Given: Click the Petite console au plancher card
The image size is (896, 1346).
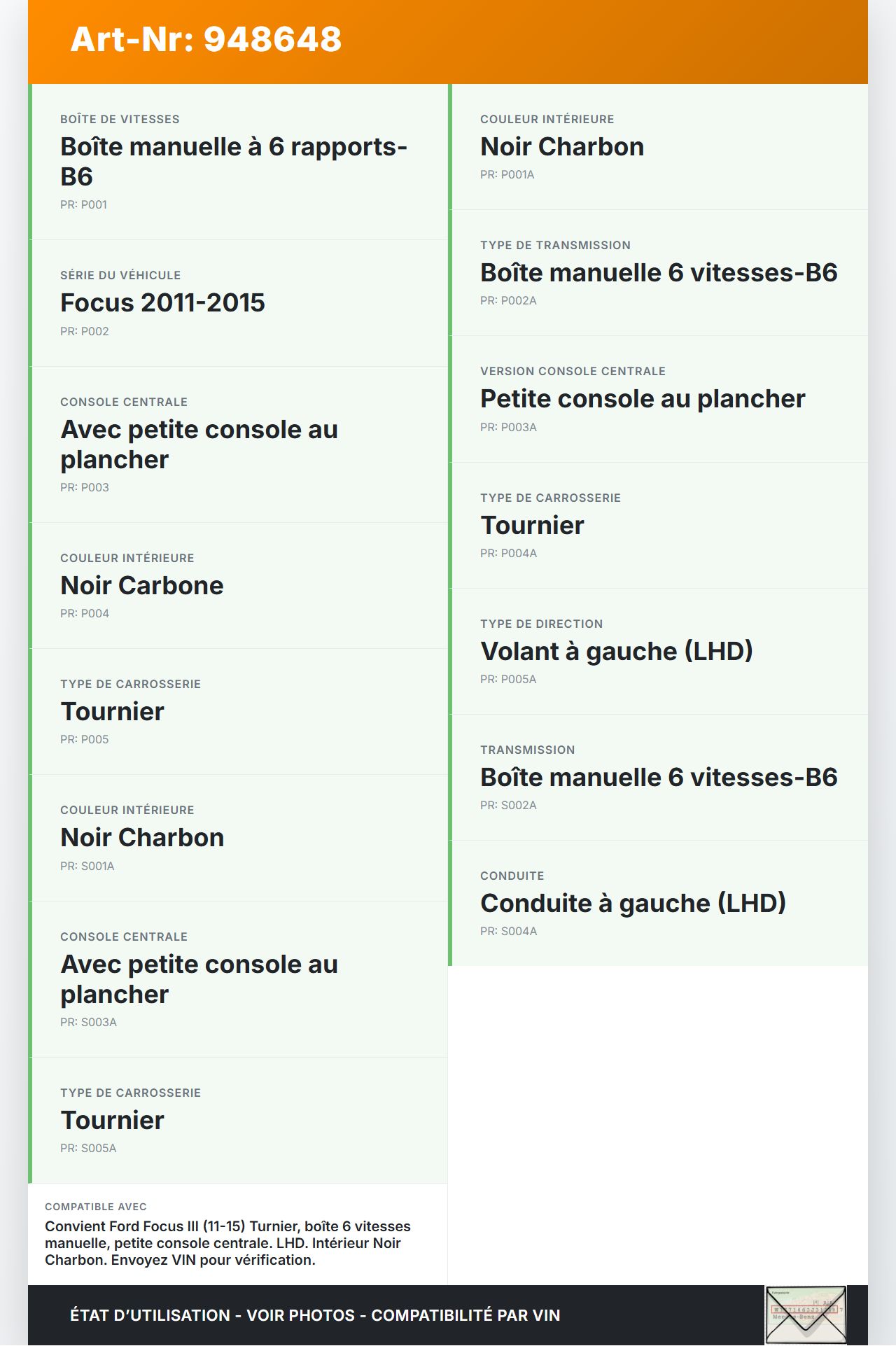Looking at the screenshot, I should point(658,399).
